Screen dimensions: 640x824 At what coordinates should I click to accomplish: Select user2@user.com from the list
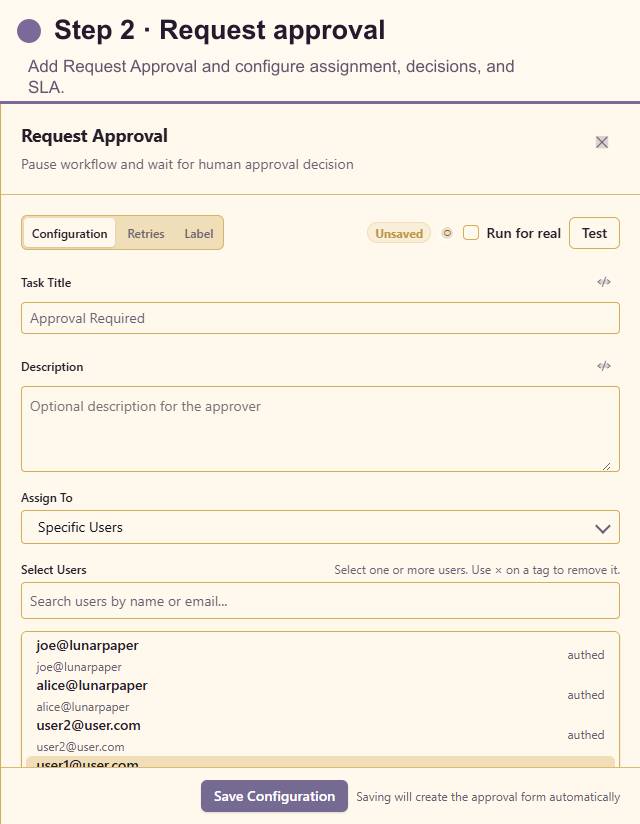point(321,735)
